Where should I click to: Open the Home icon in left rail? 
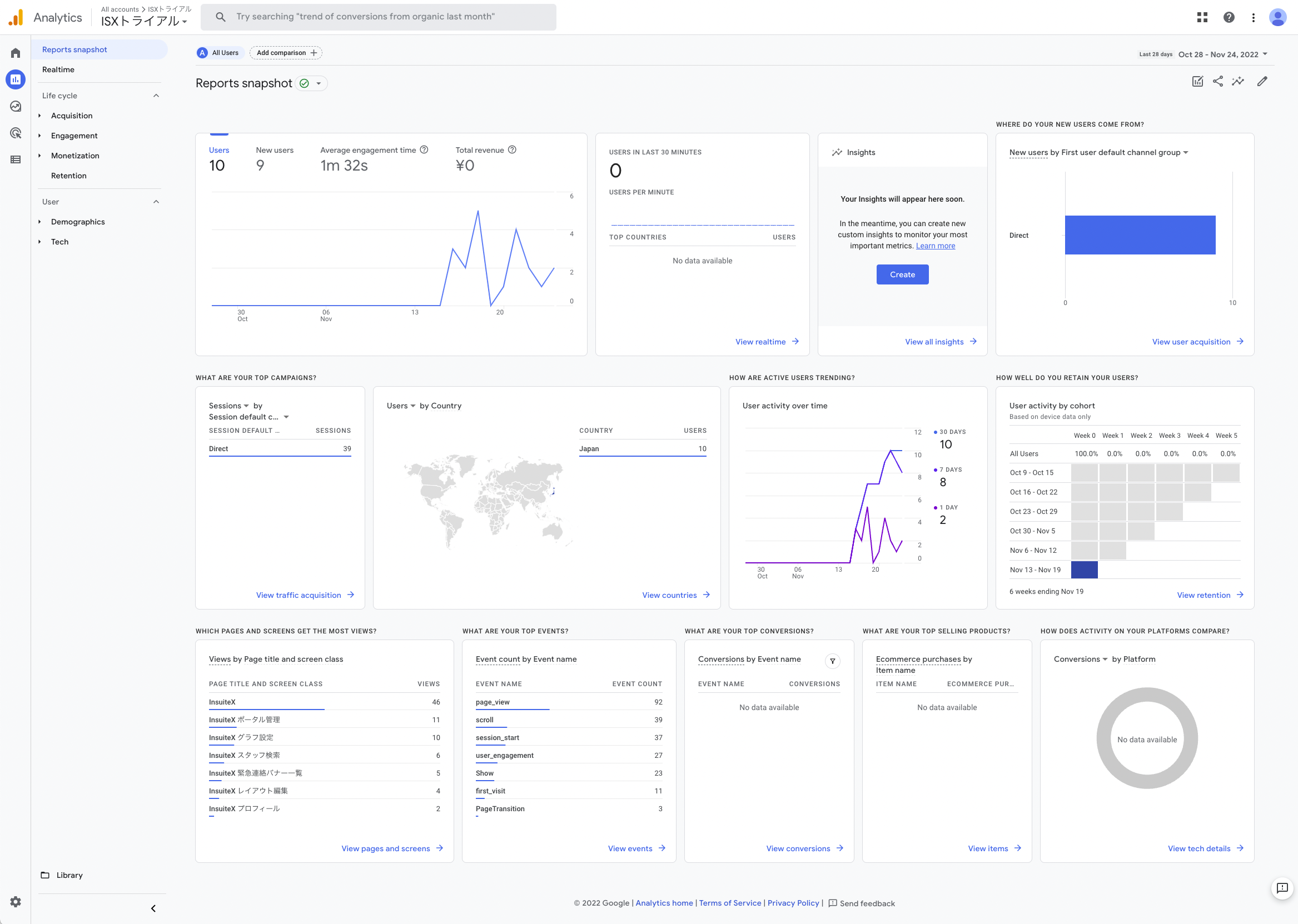pyautogui.click(x=16, y=53)
